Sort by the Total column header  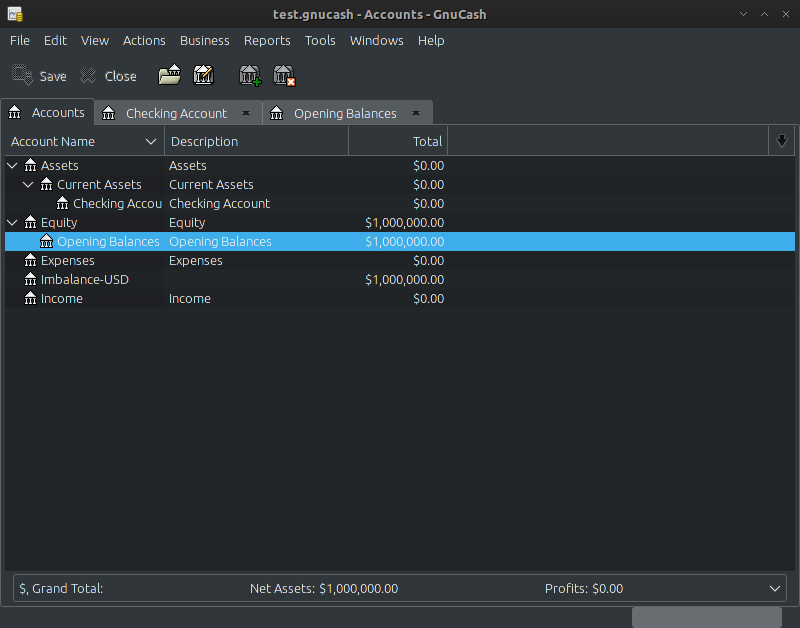point(398,141)
